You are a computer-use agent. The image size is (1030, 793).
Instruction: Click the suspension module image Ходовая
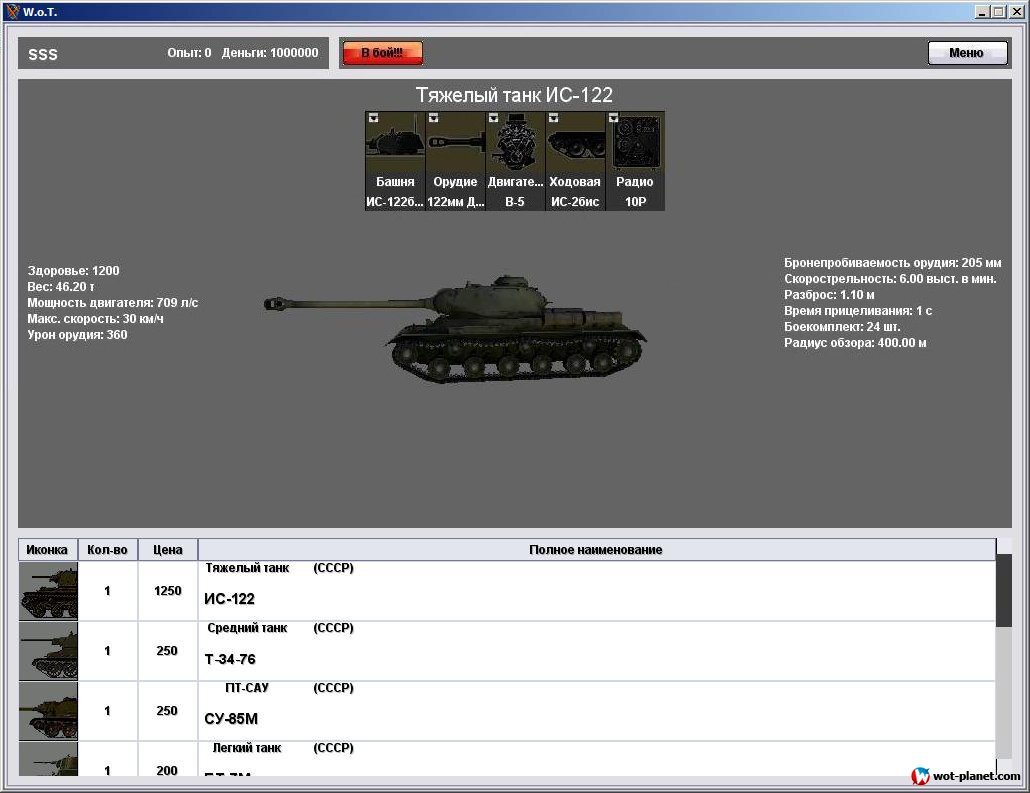(x=575, y=141)
